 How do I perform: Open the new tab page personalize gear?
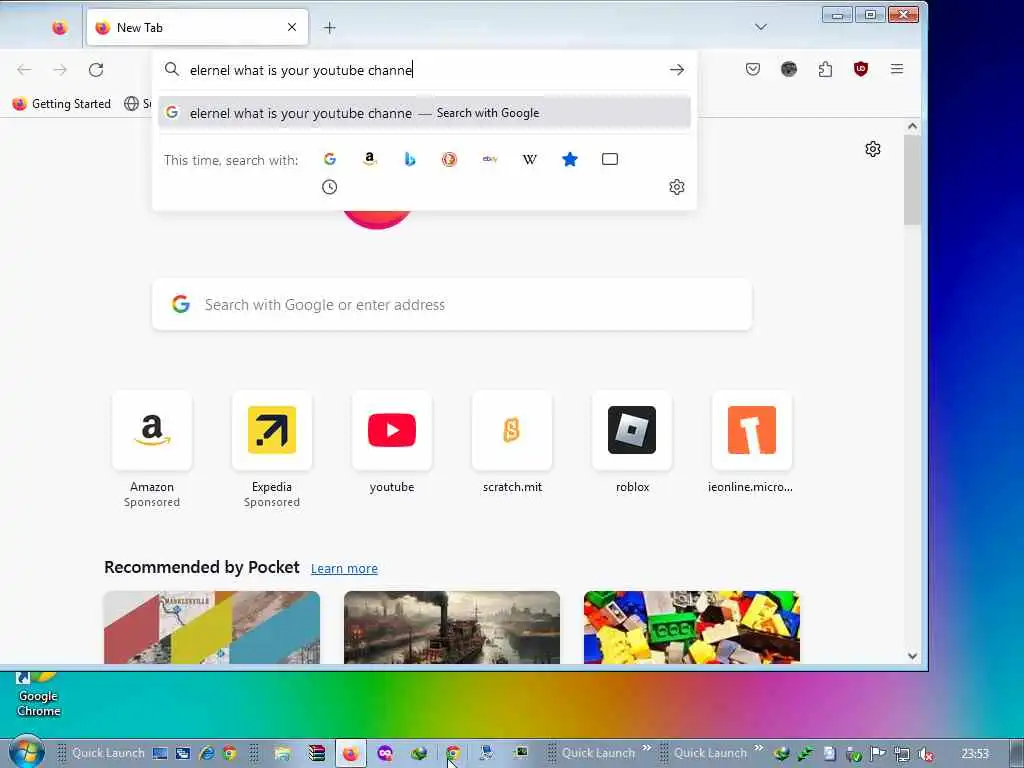pyautogui.click(x=872, y=150)
